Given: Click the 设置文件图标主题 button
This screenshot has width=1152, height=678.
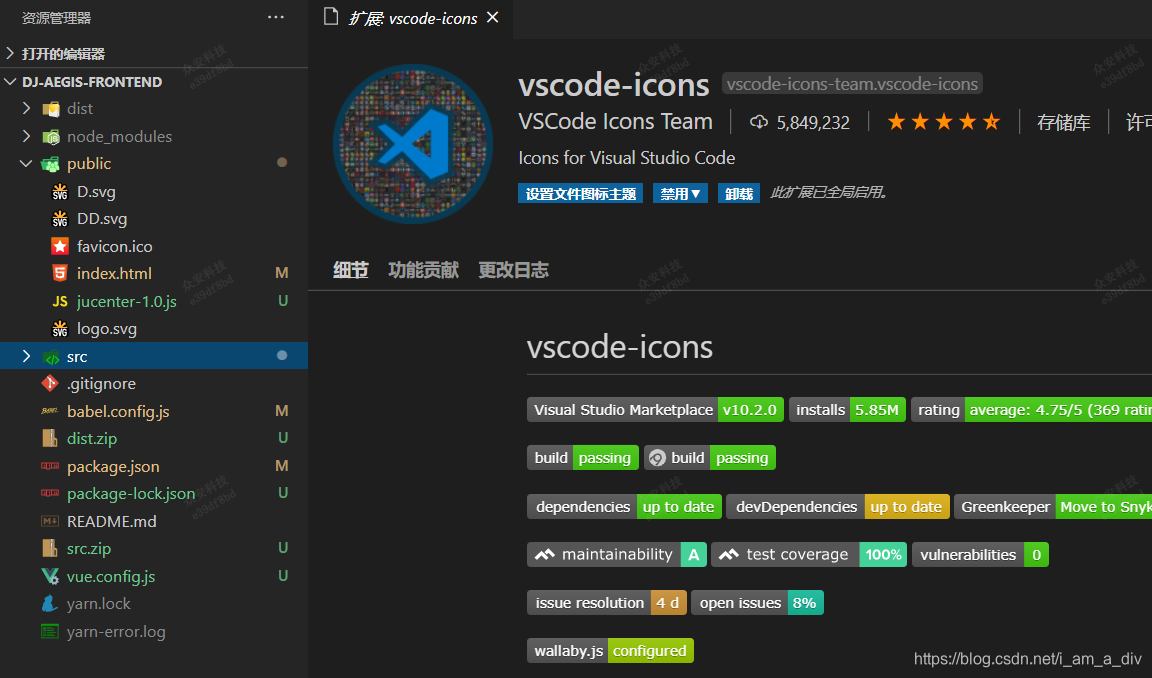Looking at the screenshot, I should (580, 193).
